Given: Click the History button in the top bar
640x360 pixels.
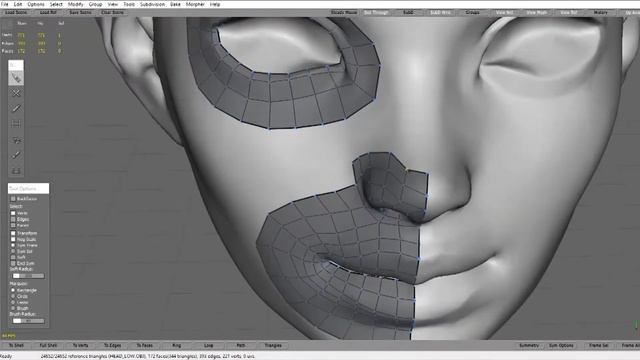Looking at the screenshot, I should [x=601, y=13].
